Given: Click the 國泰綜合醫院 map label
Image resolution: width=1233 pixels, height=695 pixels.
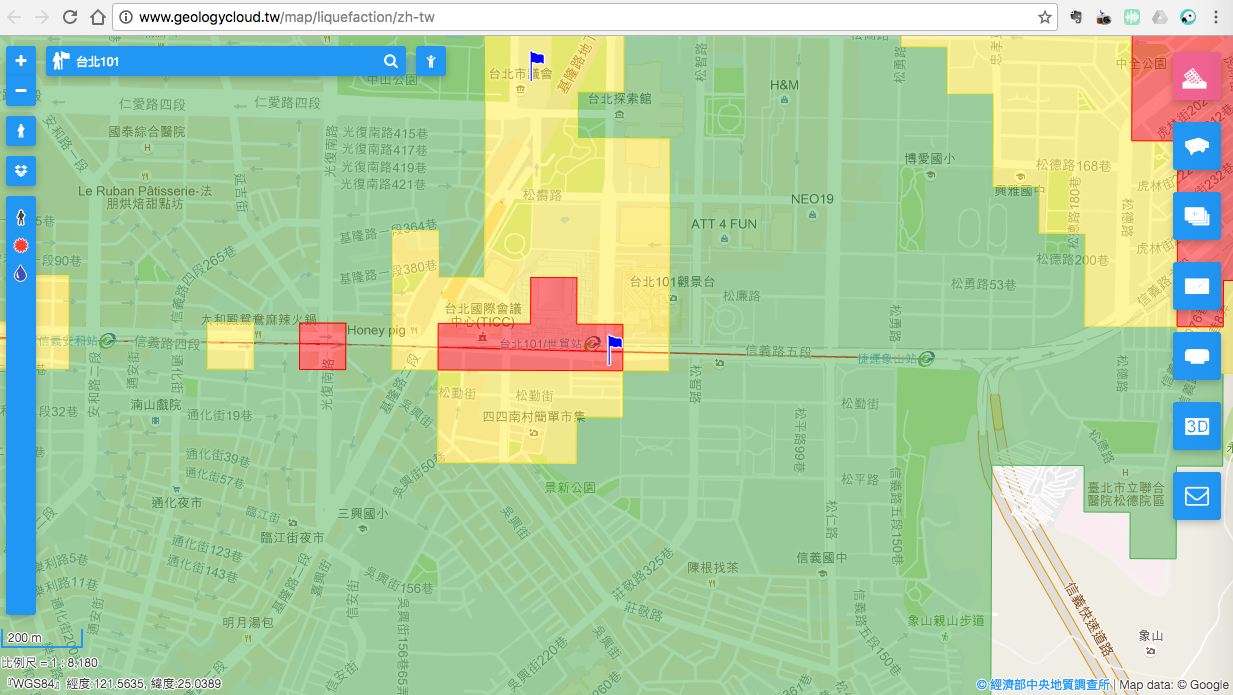Looking at the screenshot, I should 147,131.
